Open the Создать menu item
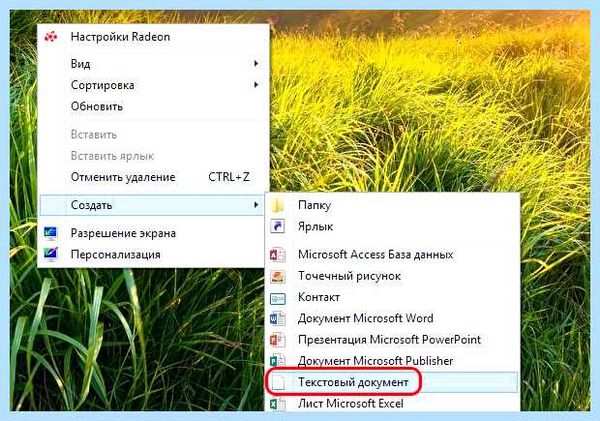The image size is (600, 421). click(151, 205)
